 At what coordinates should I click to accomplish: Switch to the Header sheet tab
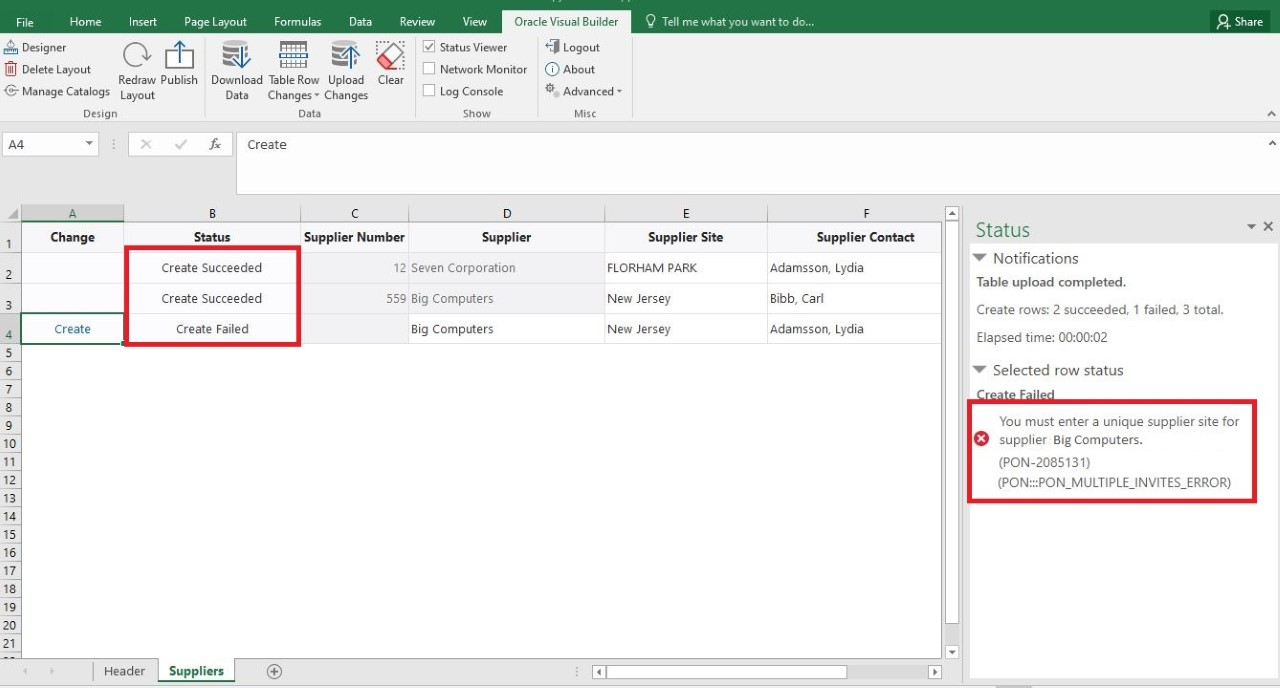point(125,671)
